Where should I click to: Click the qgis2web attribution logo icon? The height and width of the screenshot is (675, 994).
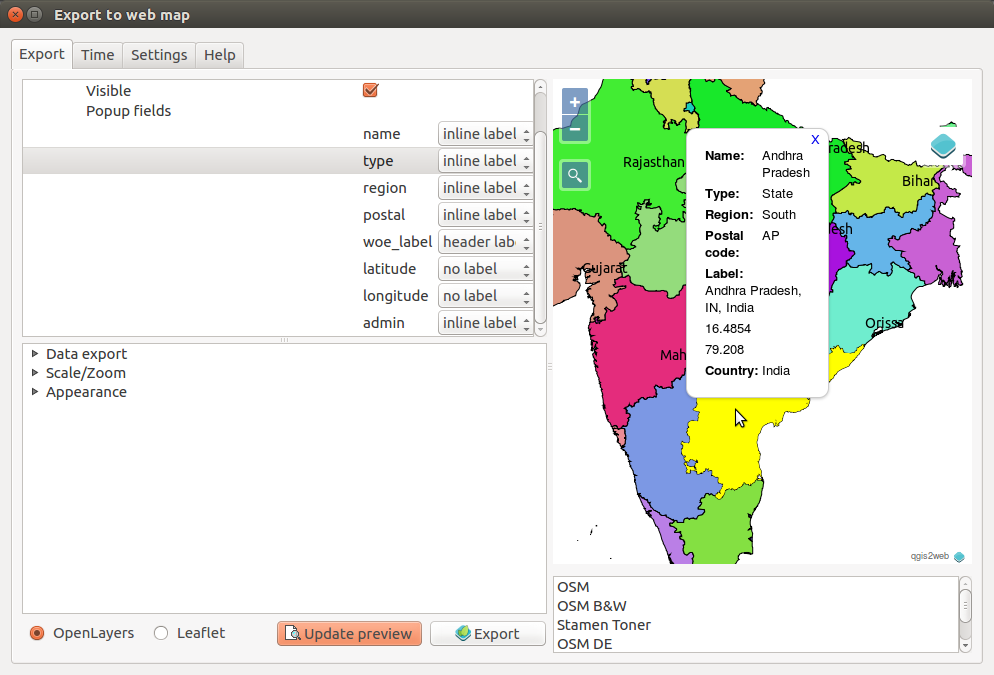click(x=959, y=556)
